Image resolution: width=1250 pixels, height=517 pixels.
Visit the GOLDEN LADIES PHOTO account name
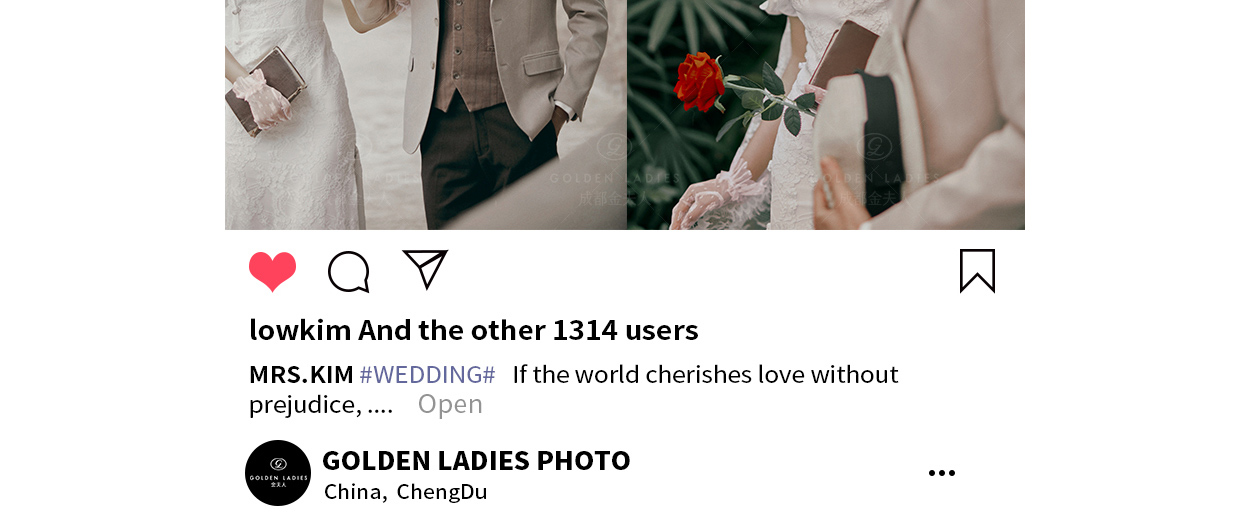point(476,460)
